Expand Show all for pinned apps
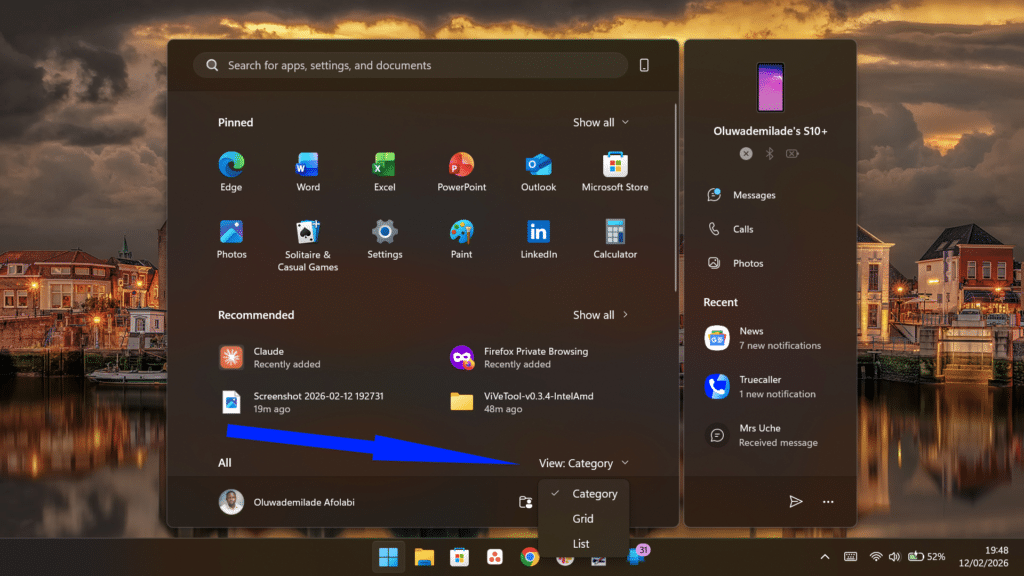Viewport: 1024px width, 576px height. click(600, 122)
